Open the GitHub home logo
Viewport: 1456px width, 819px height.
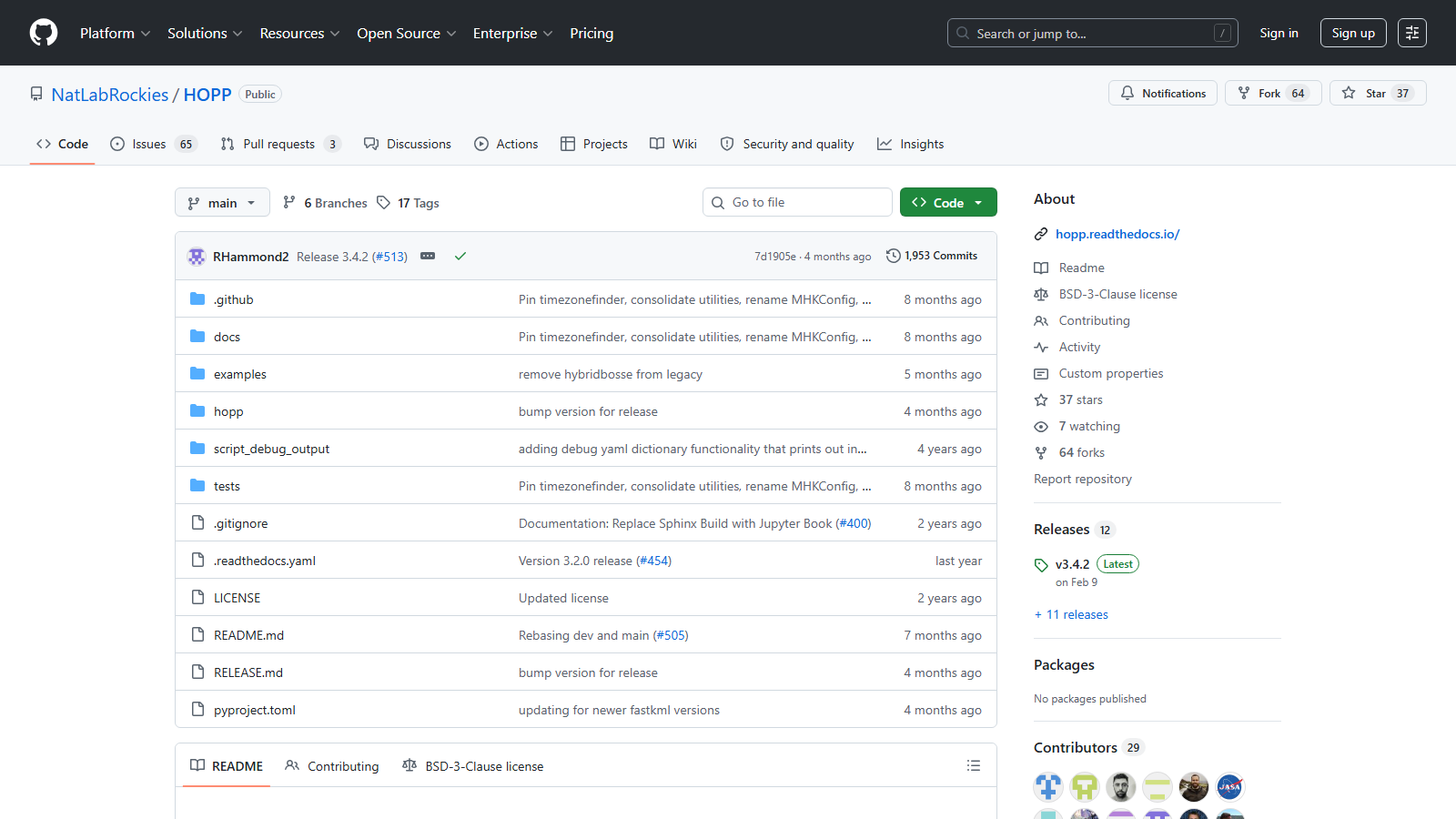point(44,33)
